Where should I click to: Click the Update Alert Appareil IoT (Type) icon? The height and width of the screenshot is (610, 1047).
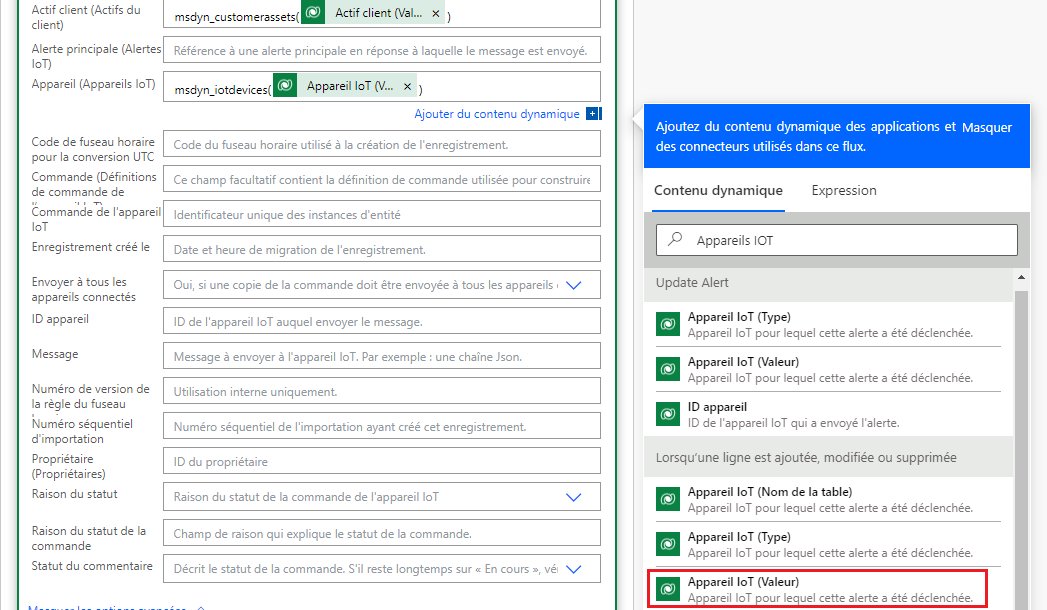[x=668, y=324]
